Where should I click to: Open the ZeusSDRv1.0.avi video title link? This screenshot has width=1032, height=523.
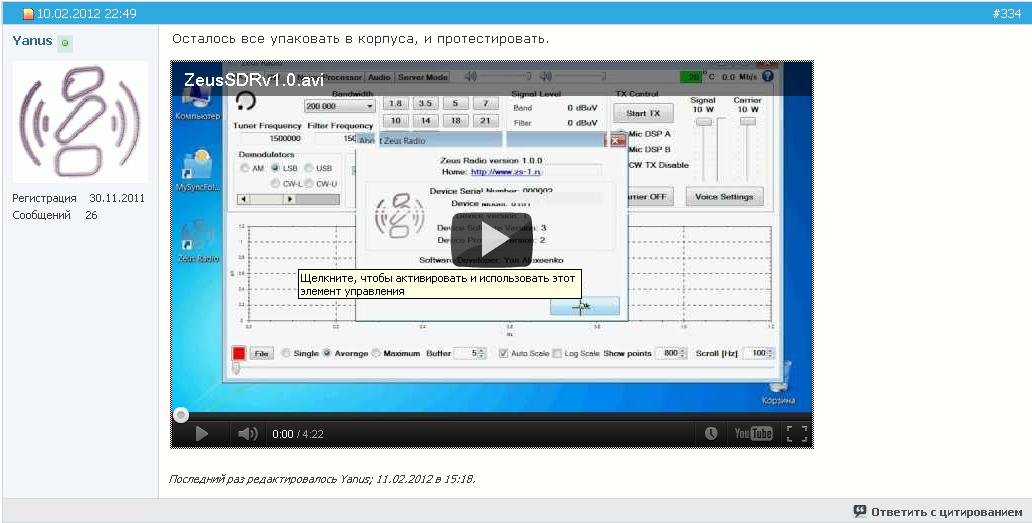click(253, 80)
